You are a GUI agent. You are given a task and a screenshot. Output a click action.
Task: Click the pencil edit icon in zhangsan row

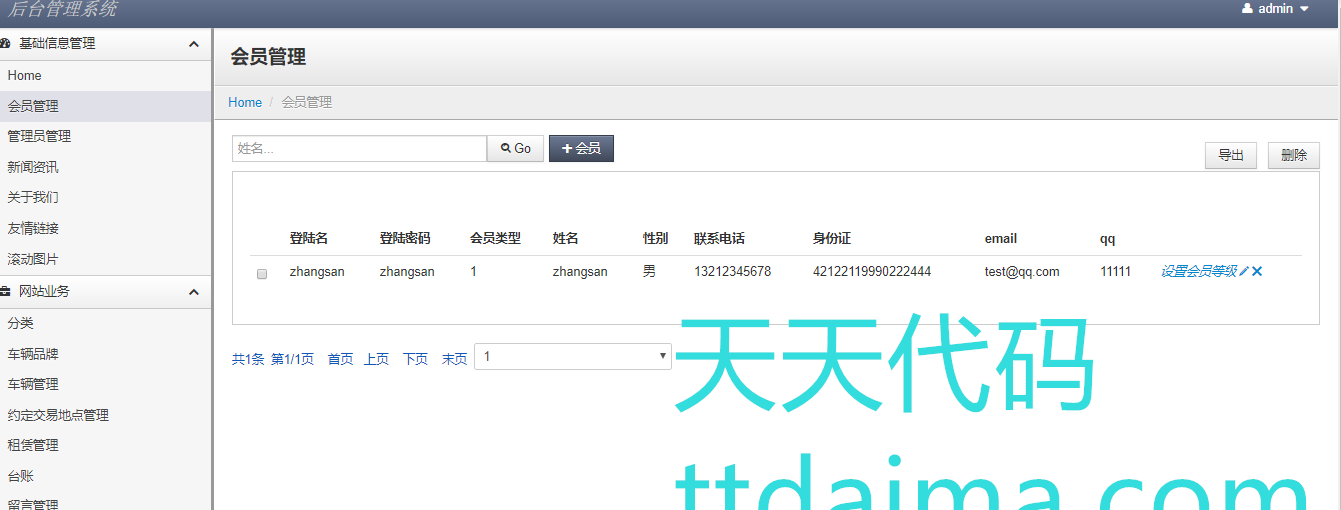tap(1244, 272)
